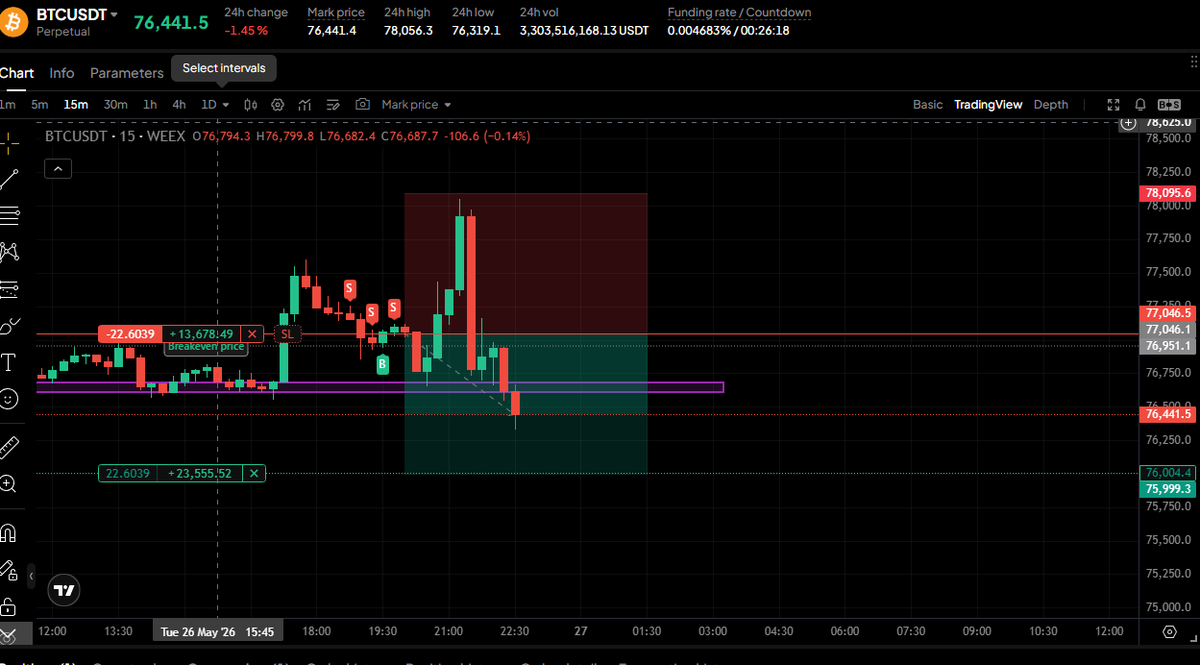Select the 1h interval
Screen dimensions: 1200x665
(150, 104)
